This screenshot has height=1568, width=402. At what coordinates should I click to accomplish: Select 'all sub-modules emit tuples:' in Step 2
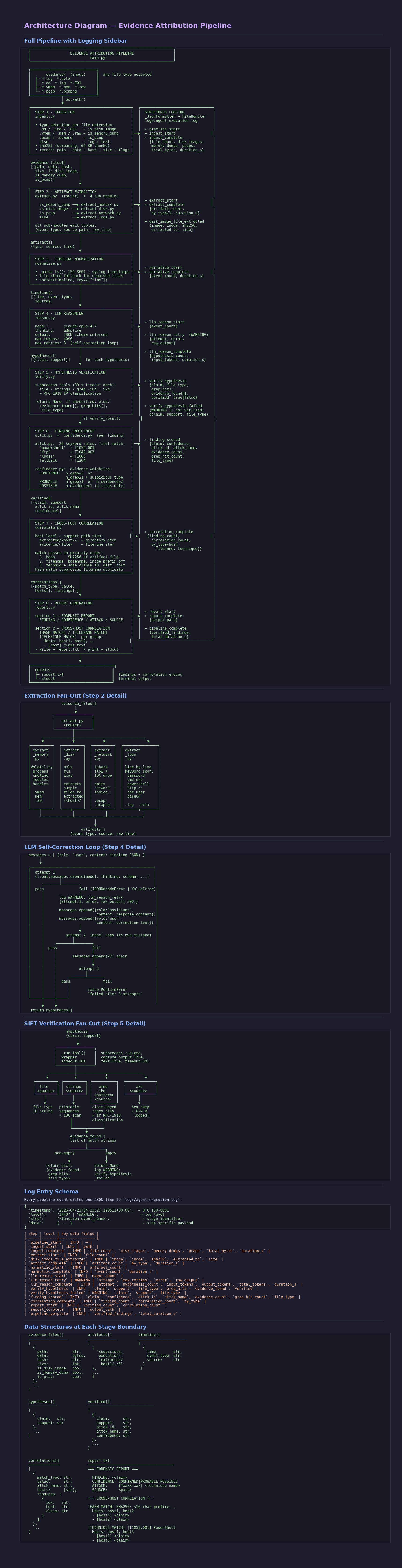(x=66, y=225)
